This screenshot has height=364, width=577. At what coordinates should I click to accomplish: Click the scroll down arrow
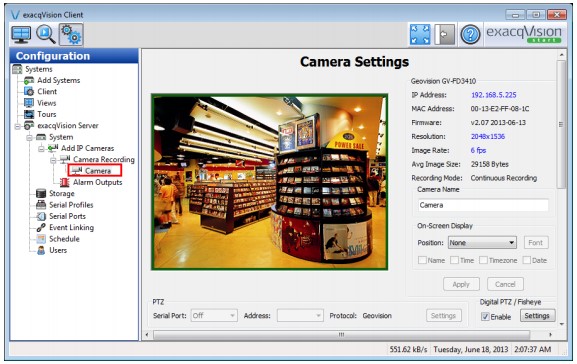coord(562,324)
